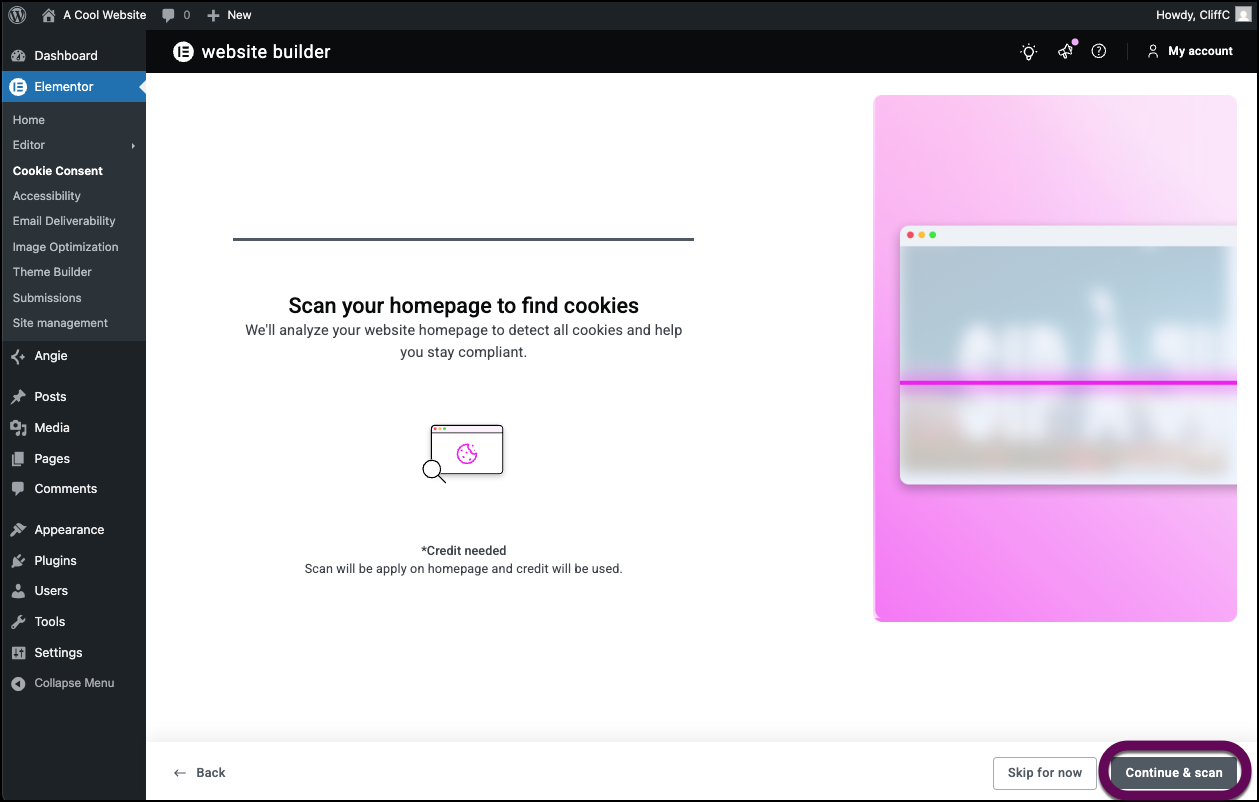Click the Collapse Menu label

pyautogui.click(x=75, y=683)
